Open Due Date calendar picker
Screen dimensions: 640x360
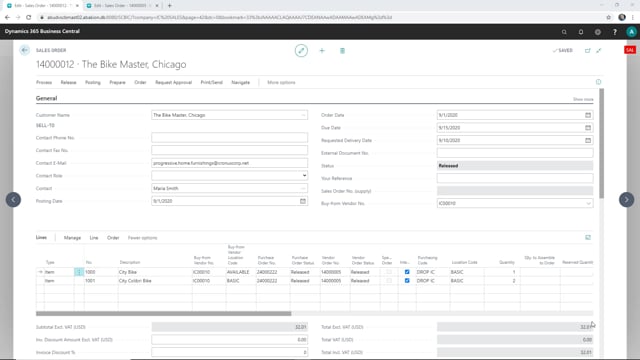588,128
